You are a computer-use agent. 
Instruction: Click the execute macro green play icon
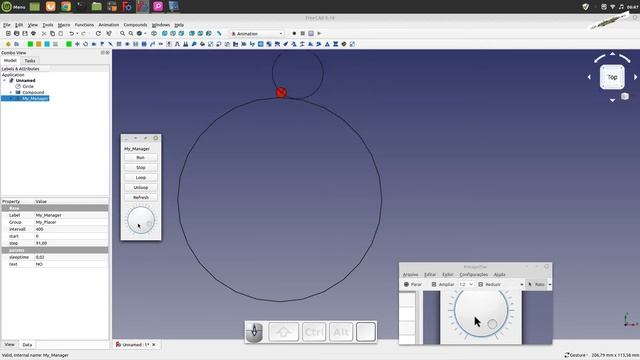tap(320, 33)
